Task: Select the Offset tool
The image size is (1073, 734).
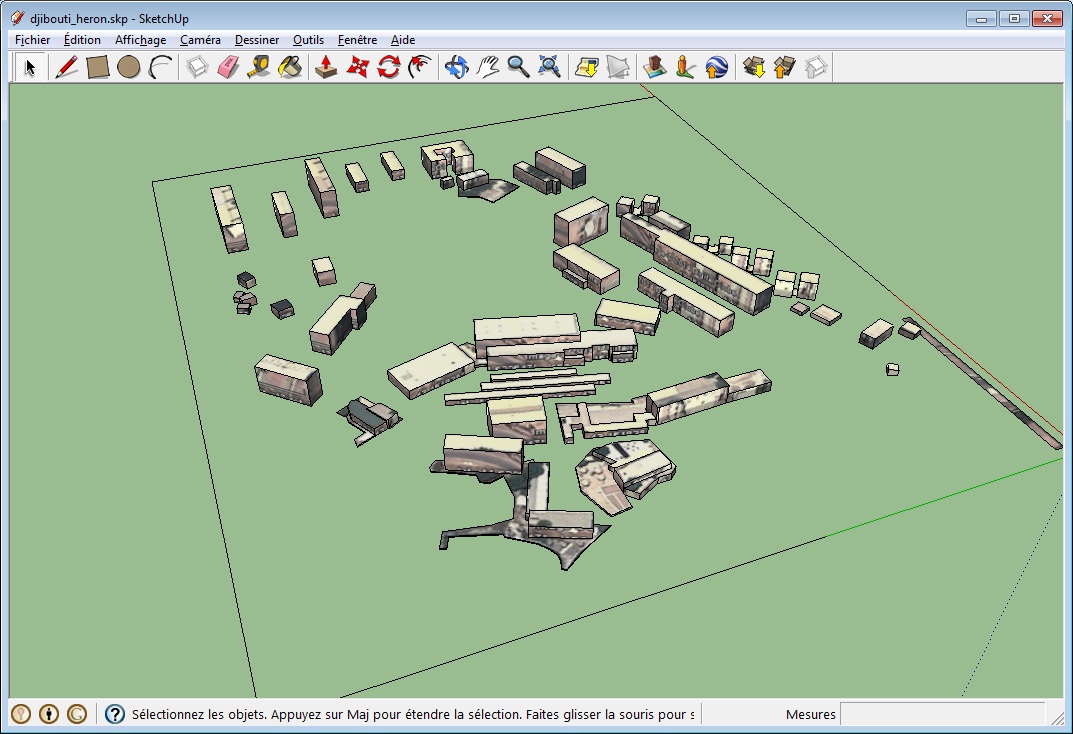Action: (x=419, y=67)
